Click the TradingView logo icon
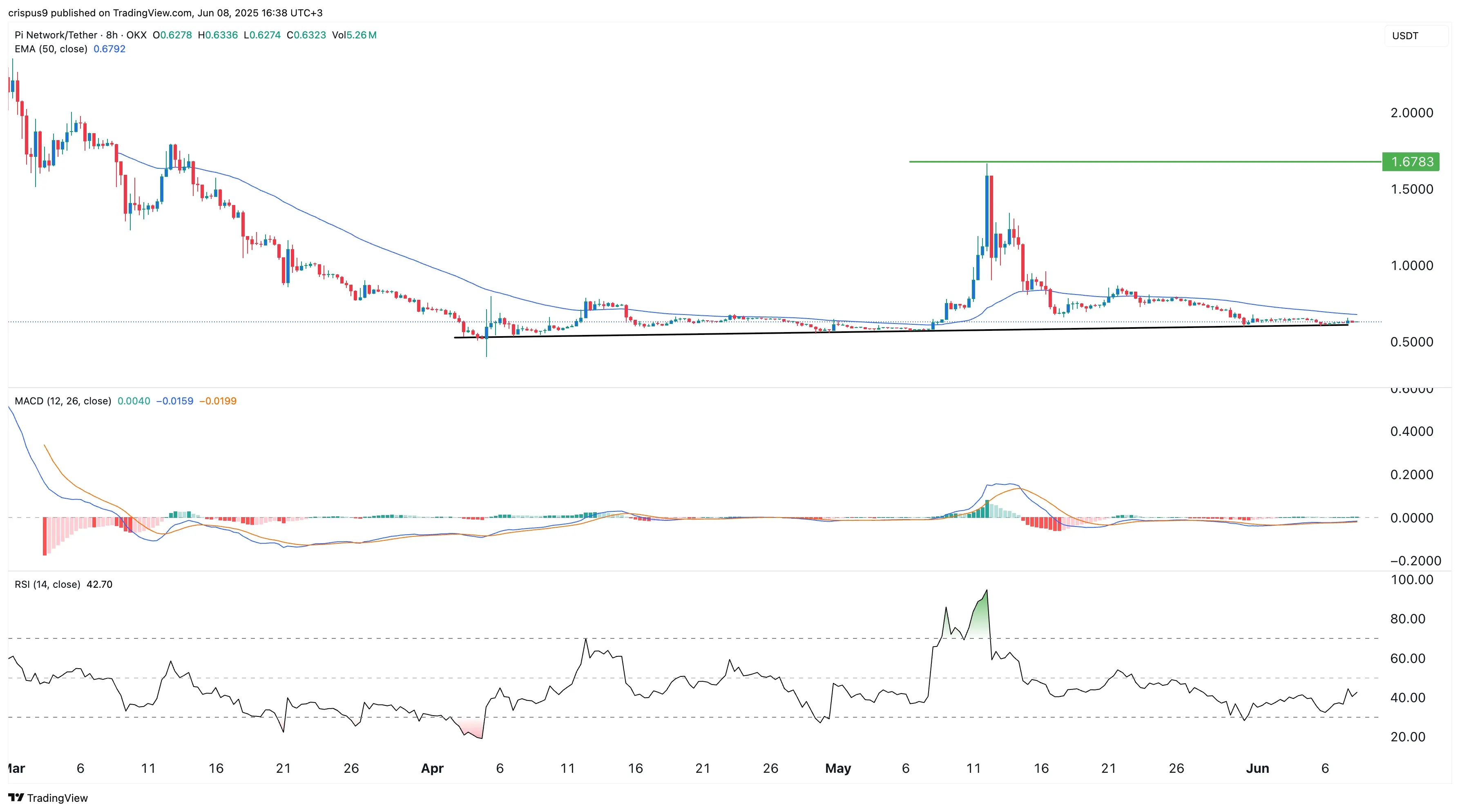Image resolution: width=1460 pixels, height=812 pixels. [x=16, y=798]
